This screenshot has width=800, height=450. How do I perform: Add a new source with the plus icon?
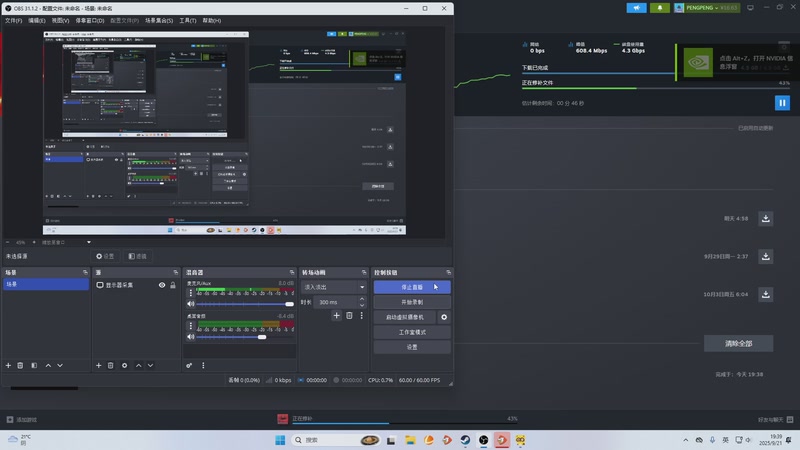(98, 365)
